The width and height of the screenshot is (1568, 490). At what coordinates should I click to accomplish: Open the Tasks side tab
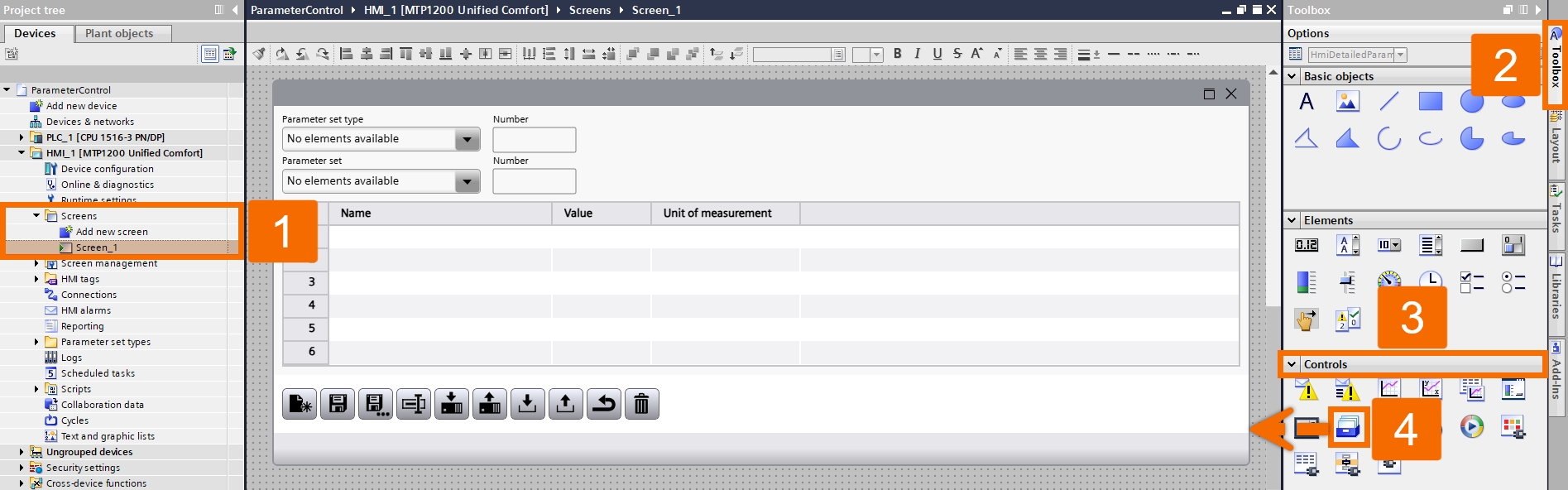tap(1556, 215)
